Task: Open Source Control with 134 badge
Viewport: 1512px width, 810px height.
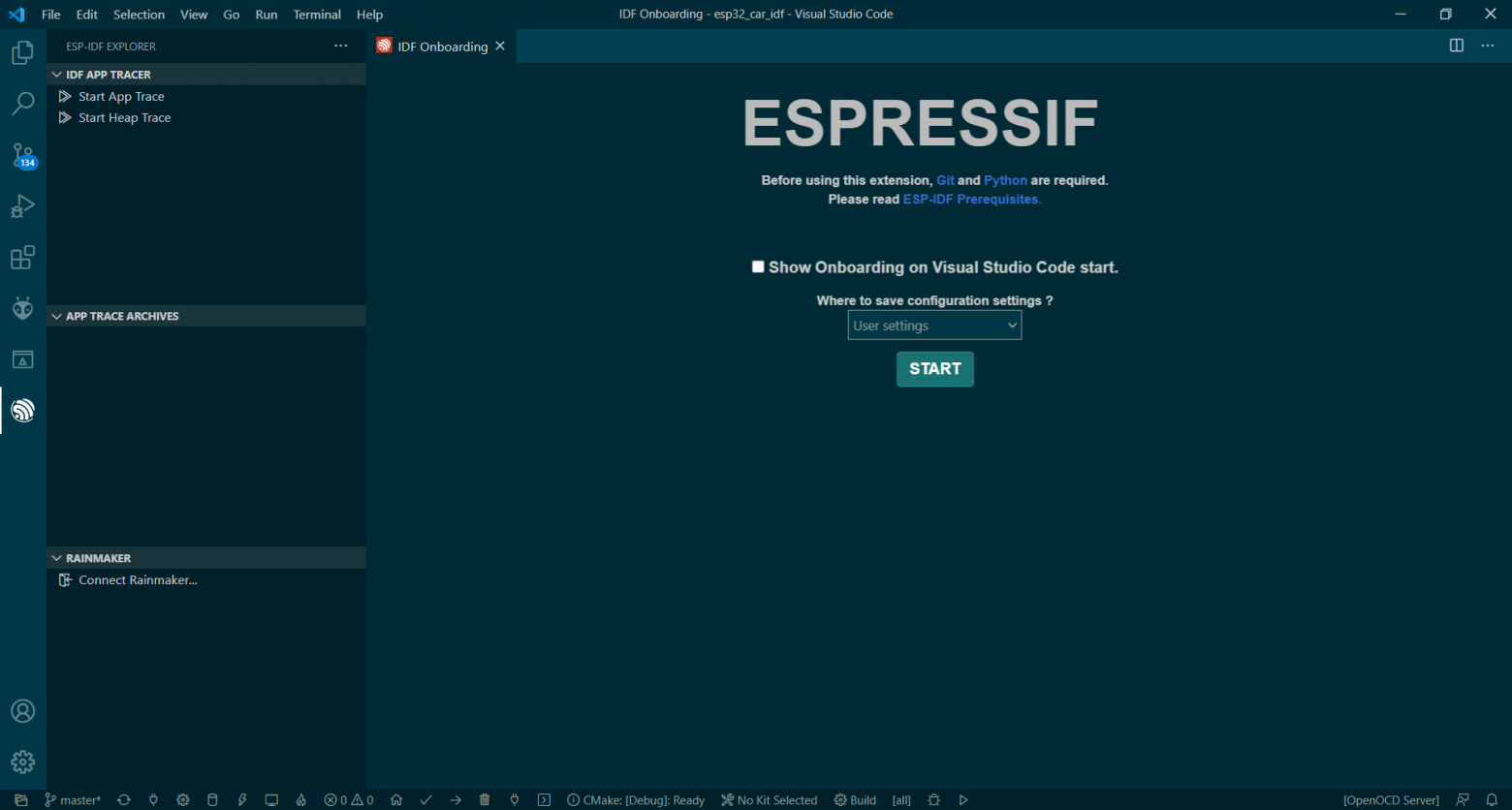Action: (x=22, y=155)
